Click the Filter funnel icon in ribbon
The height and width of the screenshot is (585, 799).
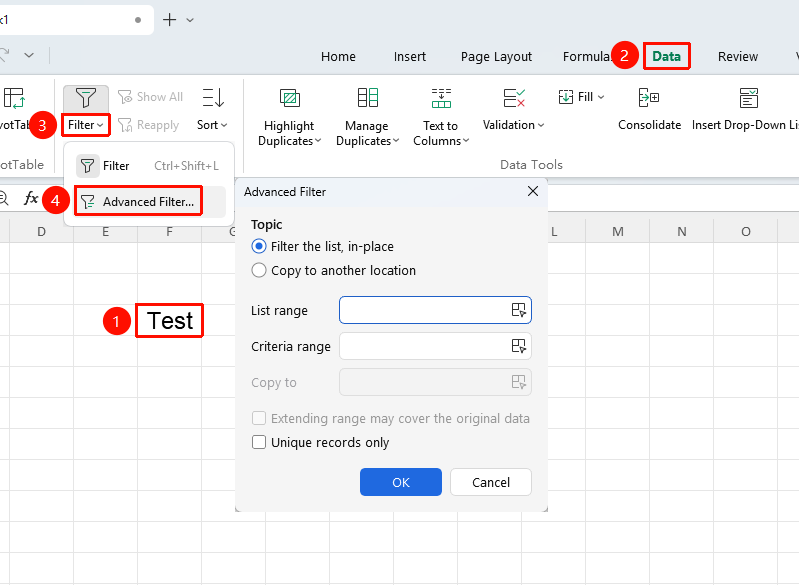pos(86,97)
